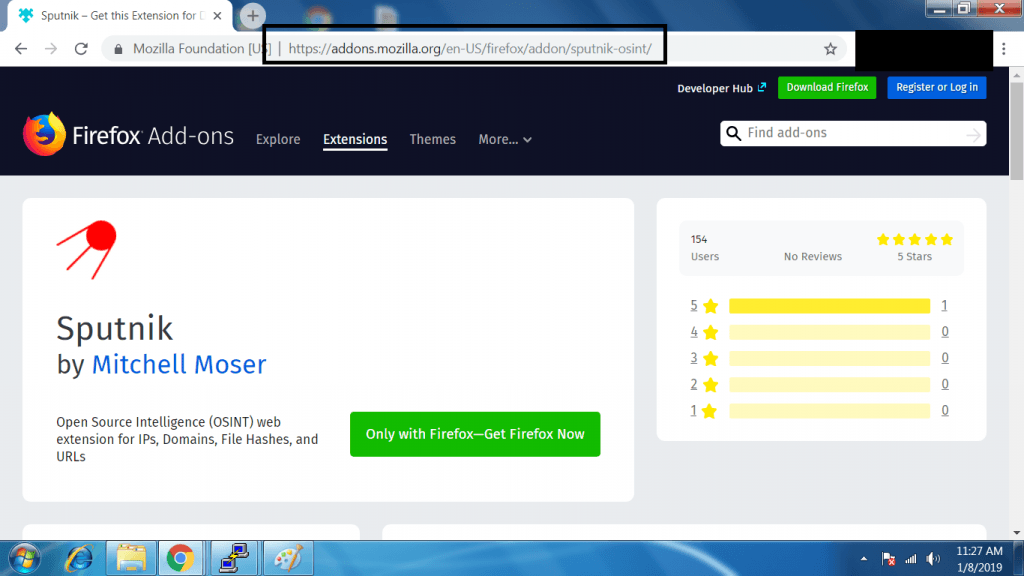Click the site security lock icon

(x=118, y=49)
